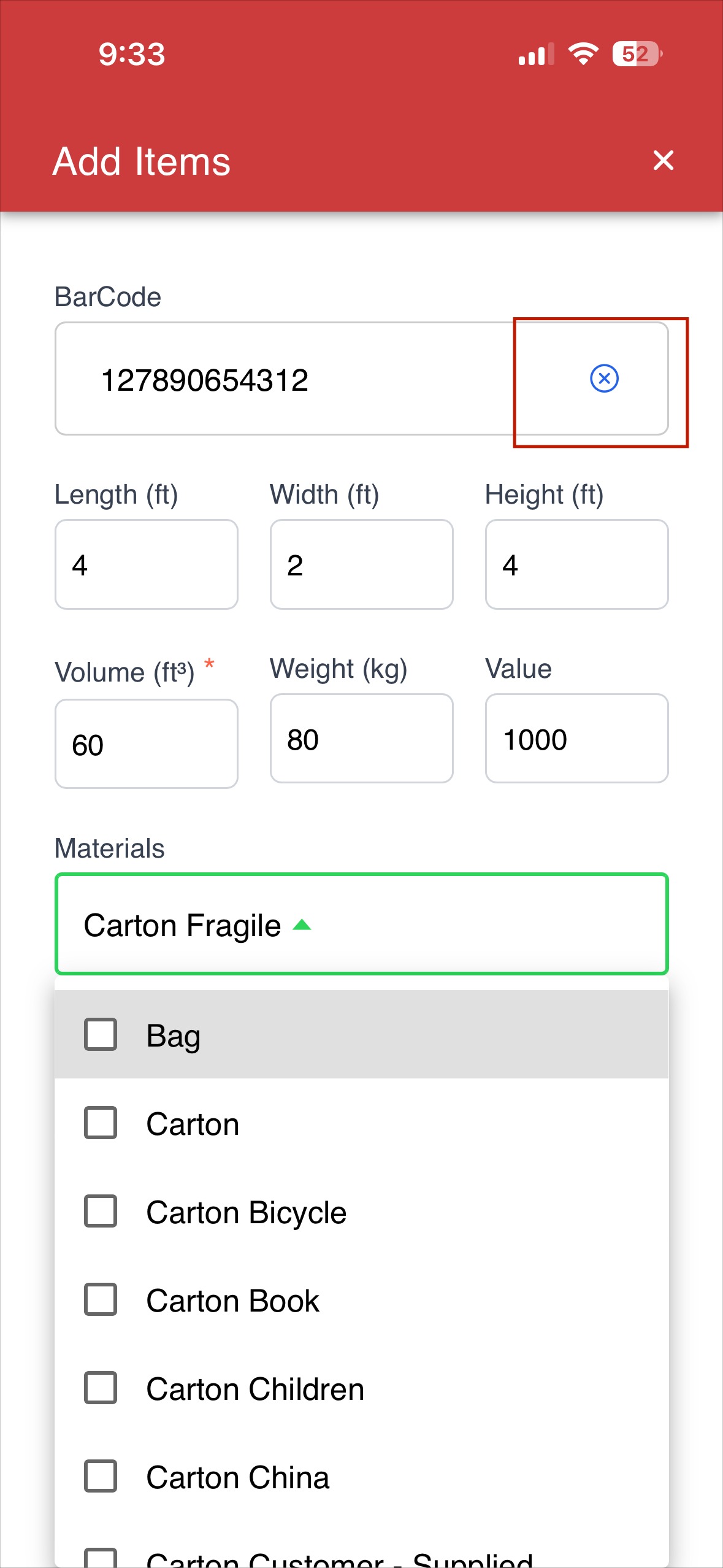Viewport: 723px width, 1568px height.
Task: Choose Carton China from the list
Action: [361, 1477]
